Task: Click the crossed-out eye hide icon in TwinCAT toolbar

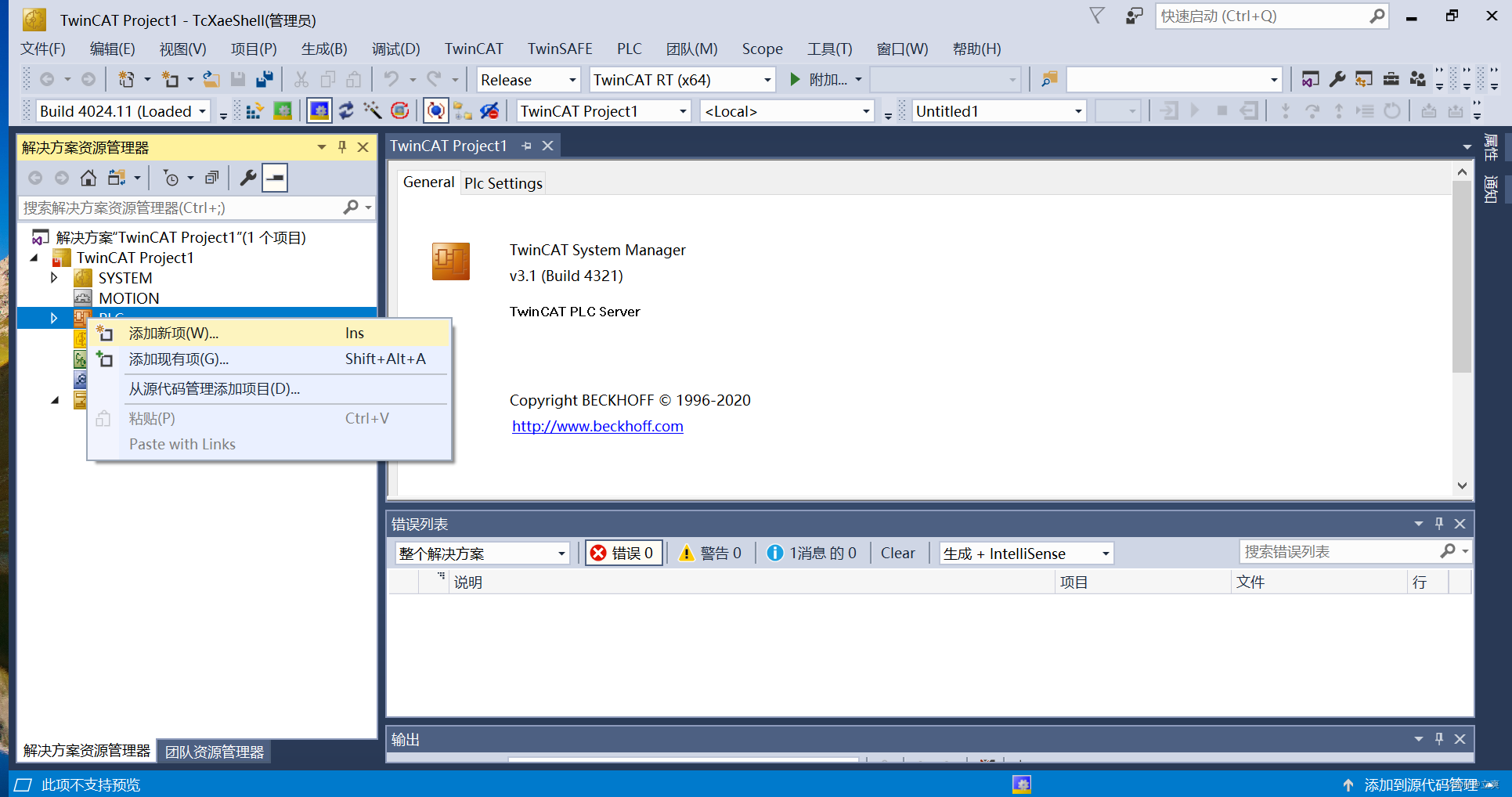Action: [x=489, y=111]
